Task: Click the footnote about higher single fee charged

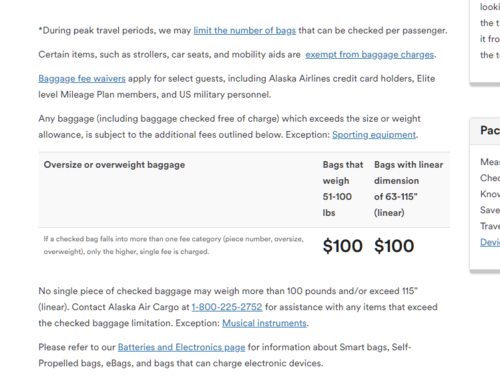Action: [x=174, y=245]
